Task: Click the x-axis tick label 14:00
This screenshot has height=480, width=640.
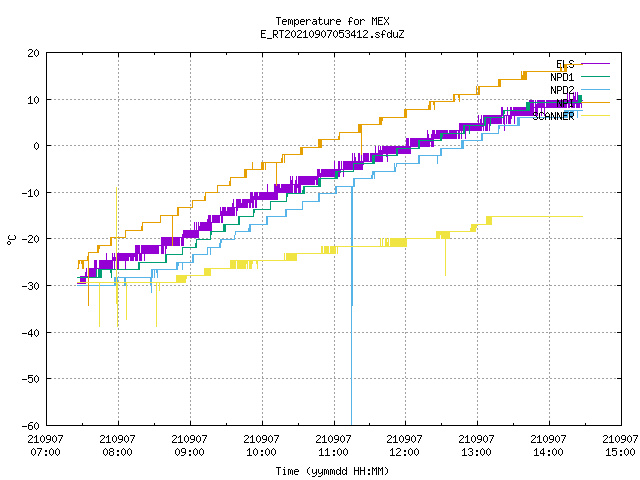Action: click(x=548, y=452)
